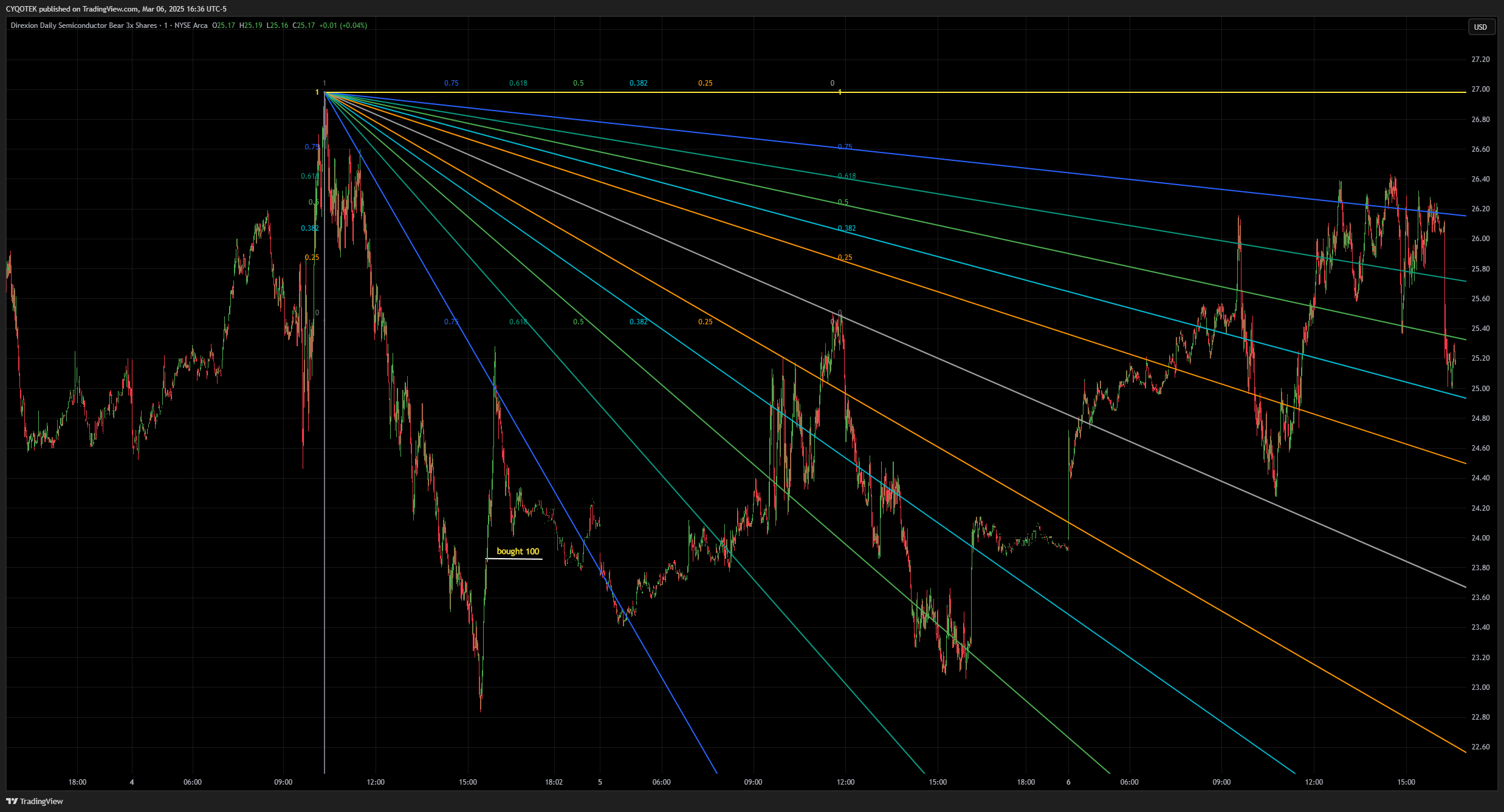Click the 23.80 price axis label
This screenshot has width=1504, height=812.
click(x=1480, y=568)
